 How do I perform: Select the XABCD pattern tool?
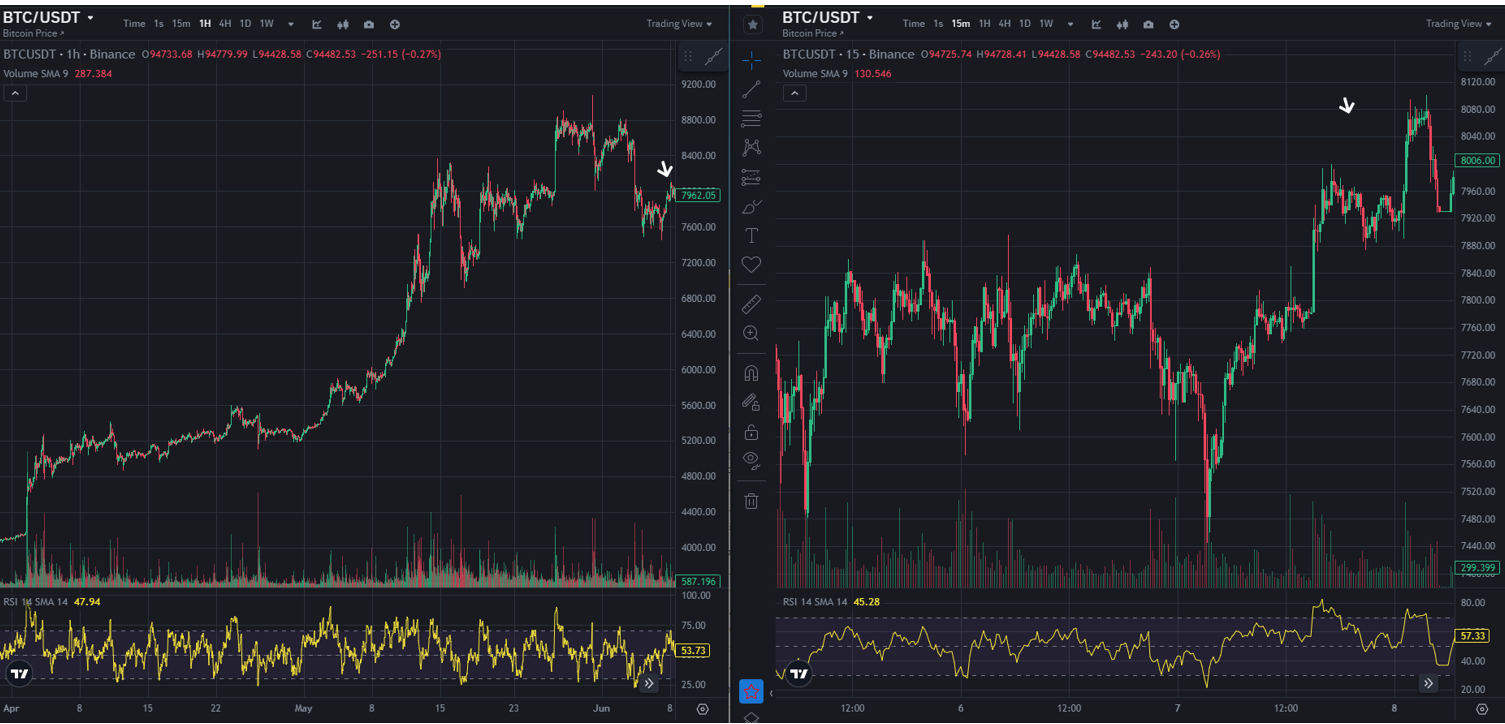click(x=752, y=148)
